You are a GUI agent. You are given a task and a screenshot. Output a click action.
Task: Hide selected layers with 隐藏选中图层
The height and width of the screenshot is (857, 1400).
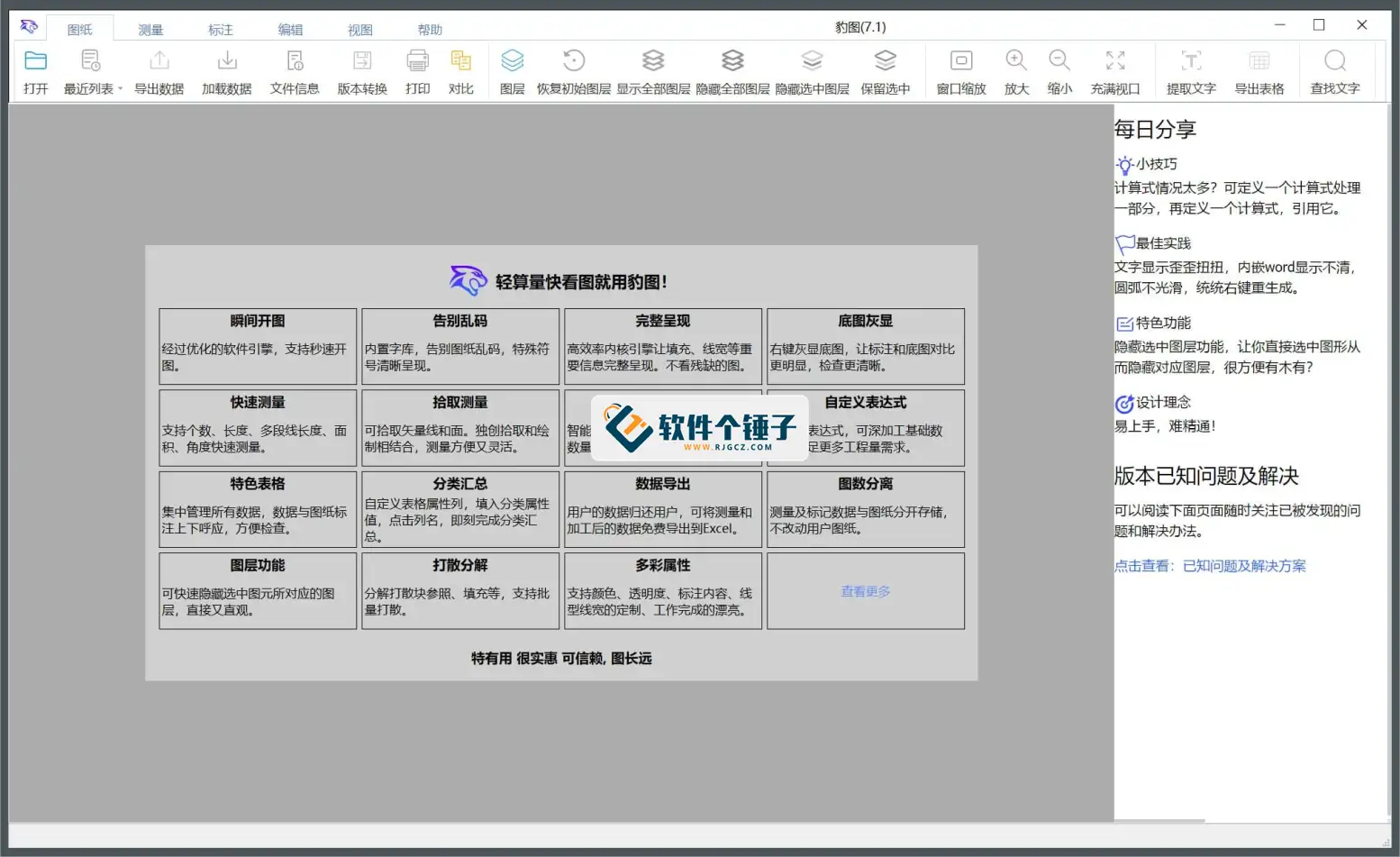pos(812,70)
